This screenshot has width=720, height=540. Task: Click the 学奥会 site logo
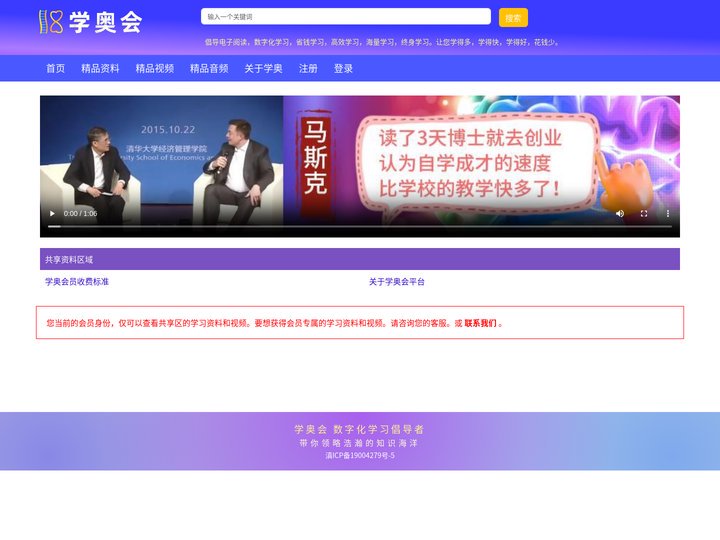click(x=90, y=22)
